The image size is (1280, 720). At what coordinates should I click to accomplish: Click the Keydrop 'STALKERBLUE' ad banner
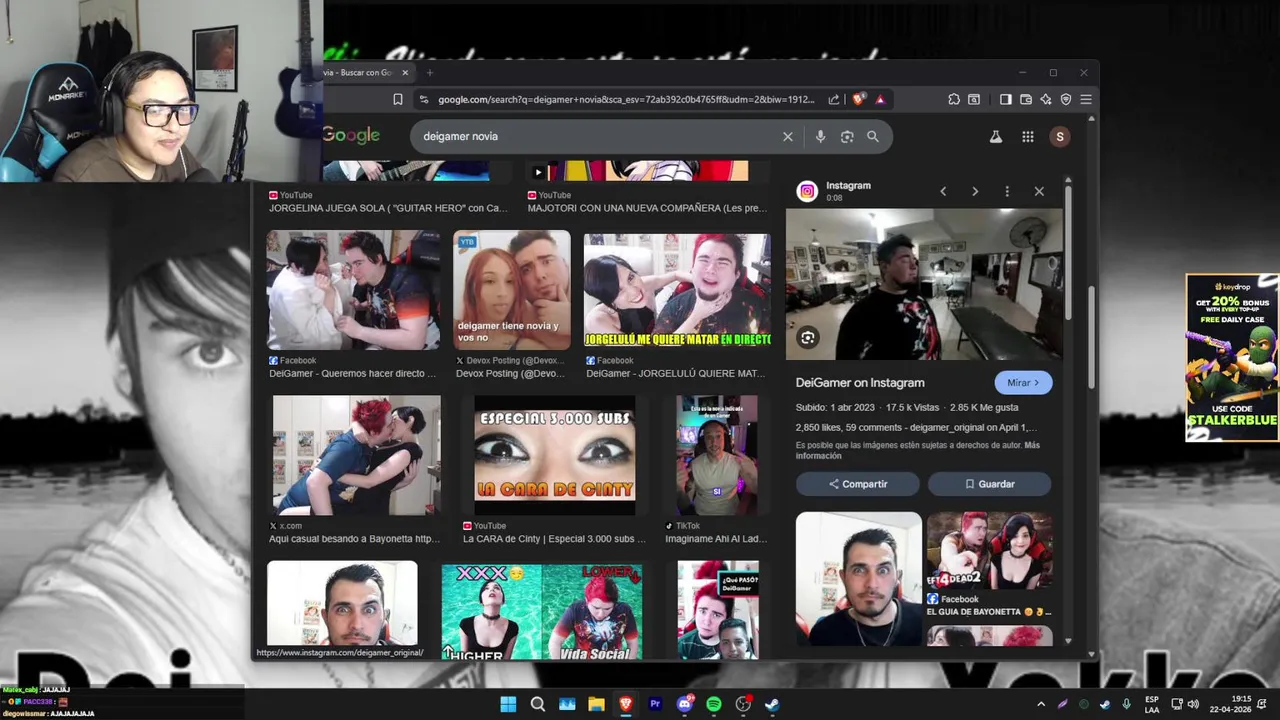[x=1232, y=357]
